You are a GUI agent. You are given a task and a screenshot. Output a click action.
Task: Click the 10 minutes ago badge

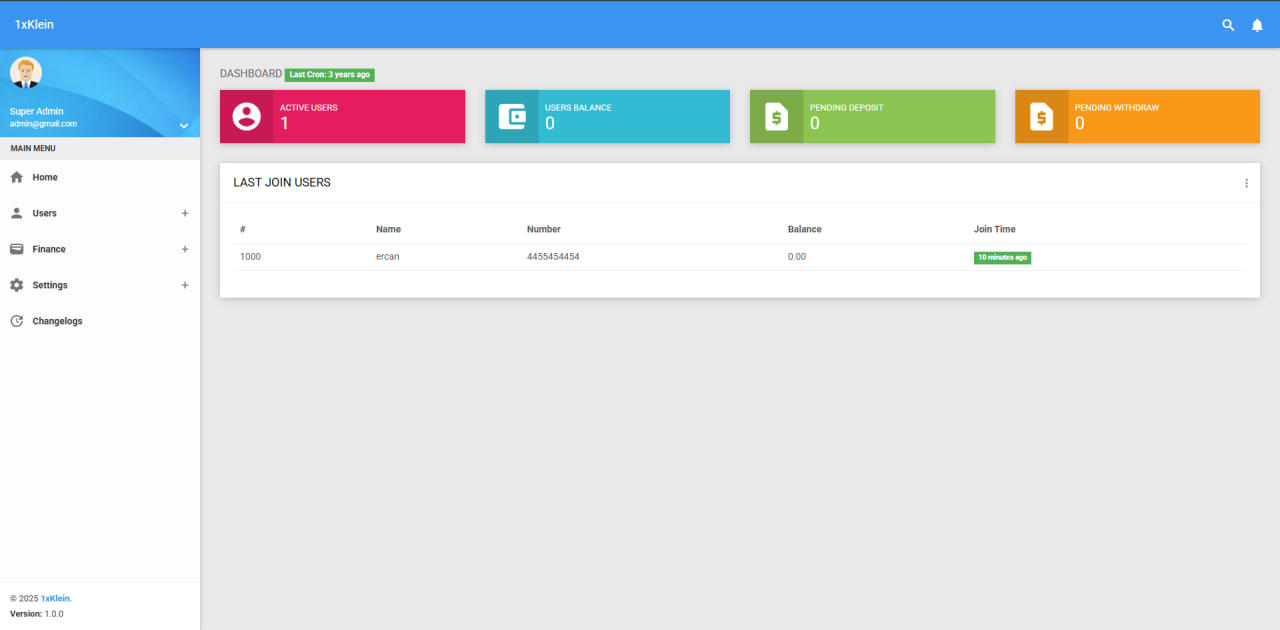point(1002,257)
